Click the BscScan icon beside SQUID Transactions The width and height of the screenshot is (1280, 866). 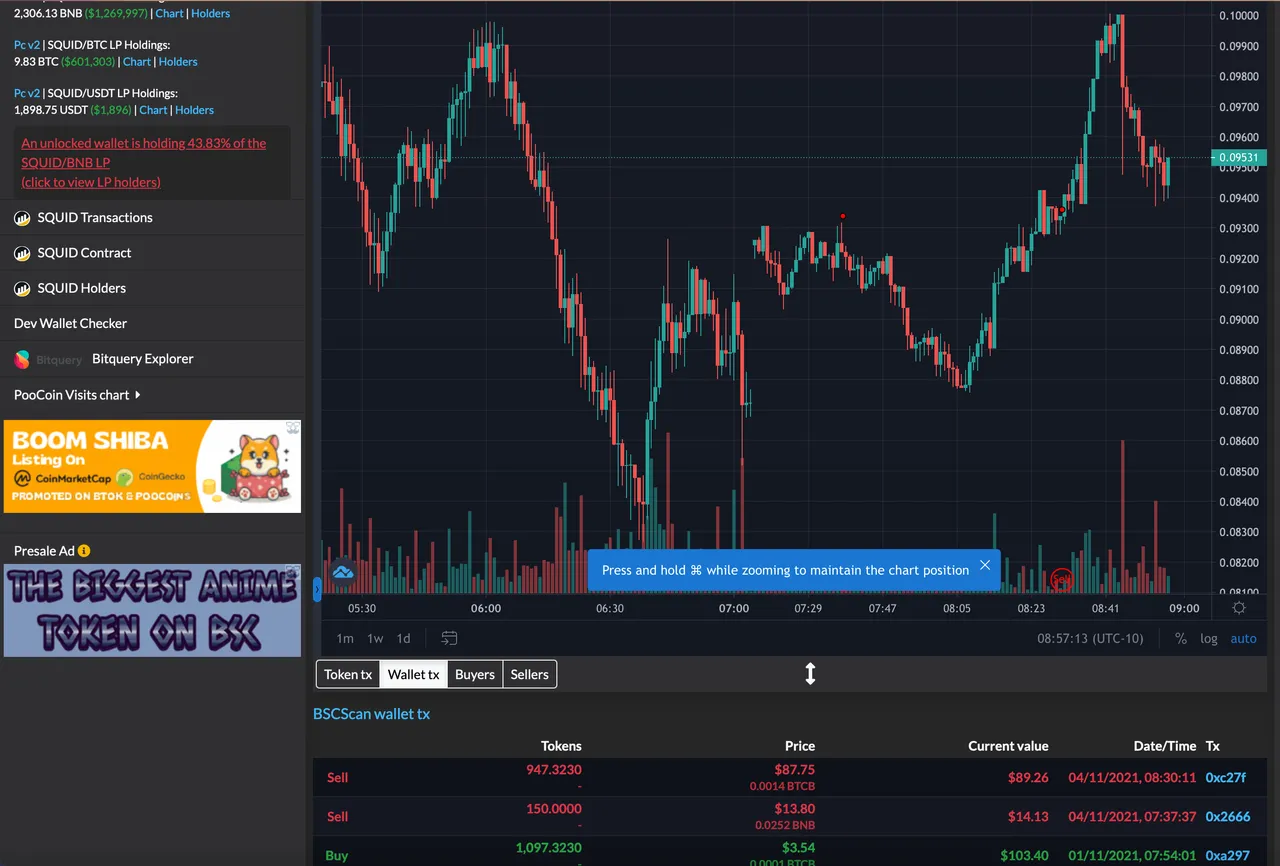pos(22,218)
